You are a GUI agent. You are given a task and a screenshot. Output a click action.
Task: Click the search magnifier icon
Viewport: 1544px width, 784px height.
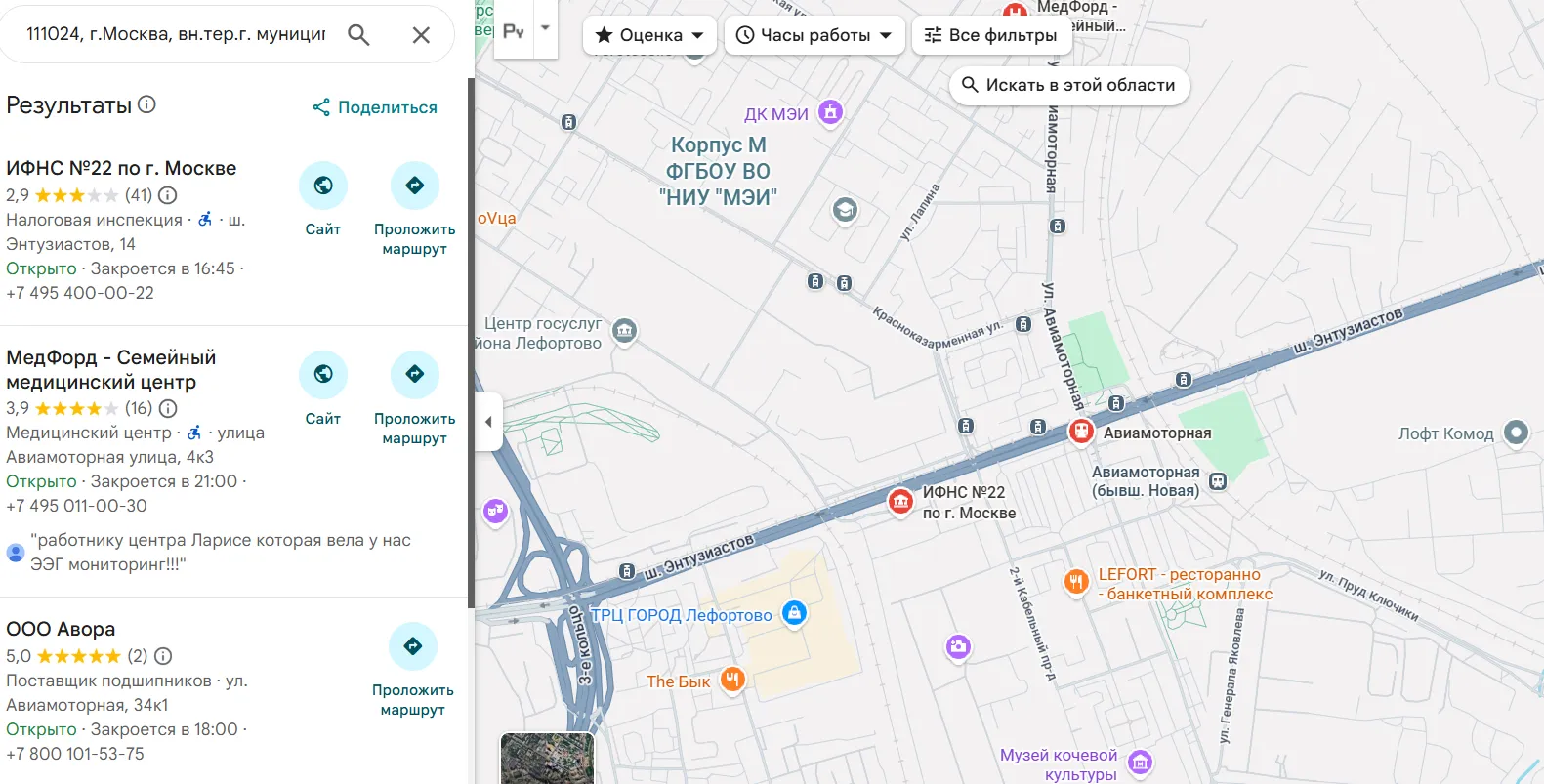tap(358, 35)
